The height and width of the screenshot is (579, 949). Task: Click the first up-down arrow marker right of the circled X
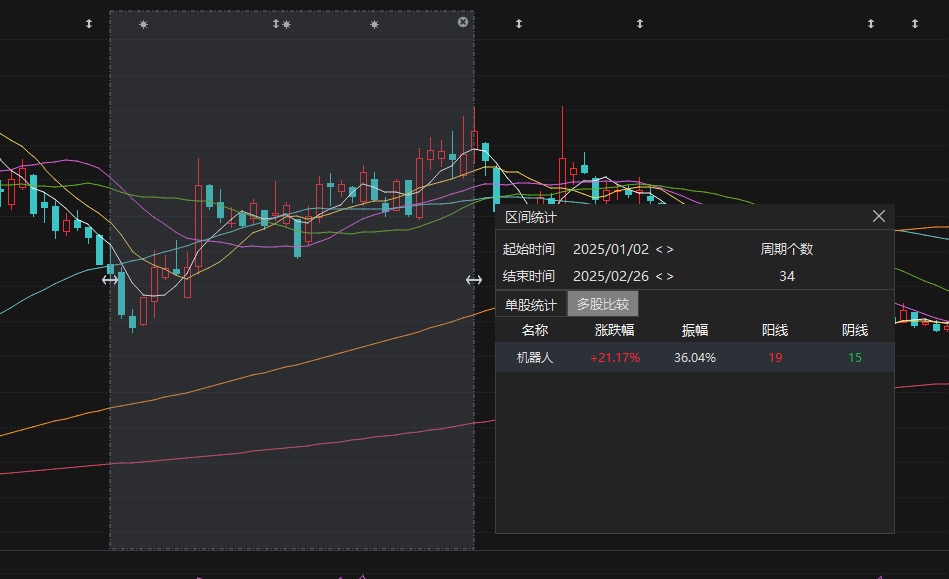[x=519, y=24]
